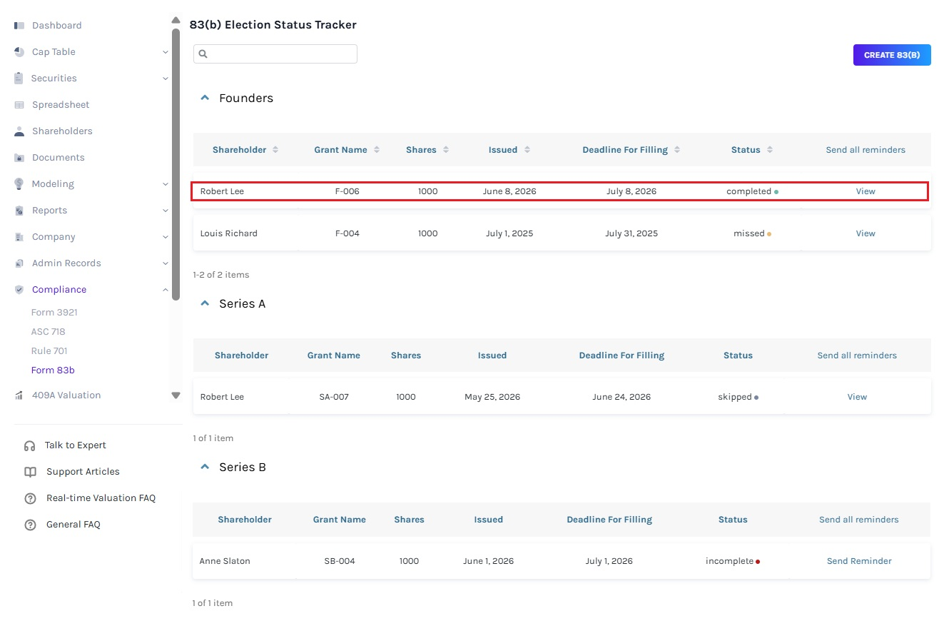Click the Company building icon
This screenshot has width=939, height=621.
point(19,237)
